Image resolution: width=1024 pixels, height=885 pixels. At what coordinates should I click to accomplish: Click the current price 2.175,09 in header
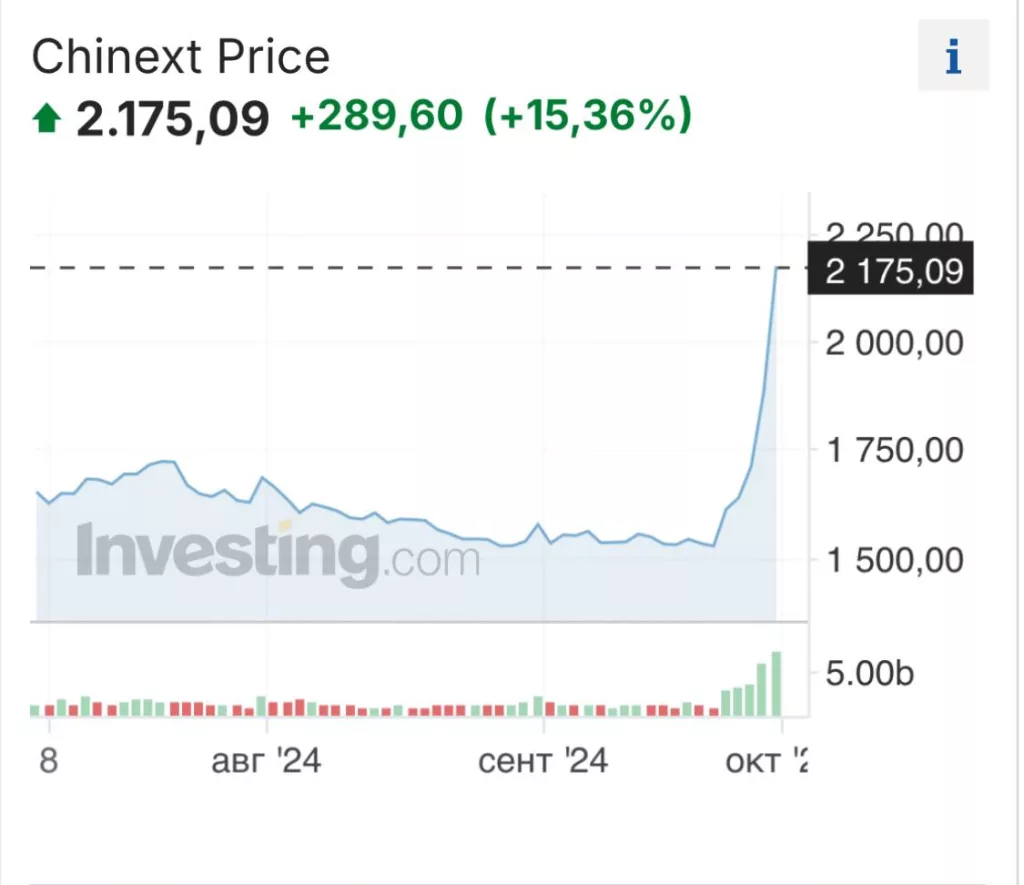click(173, 119)
